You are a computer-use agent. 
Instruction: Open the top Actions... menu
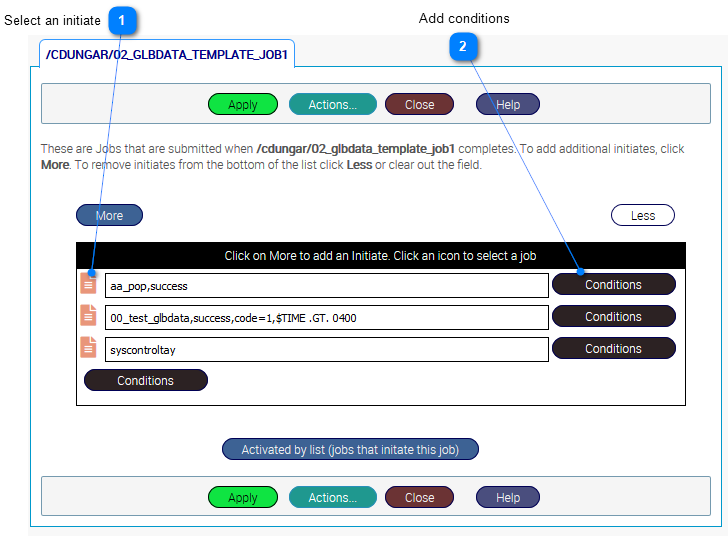tap(332, 104)
